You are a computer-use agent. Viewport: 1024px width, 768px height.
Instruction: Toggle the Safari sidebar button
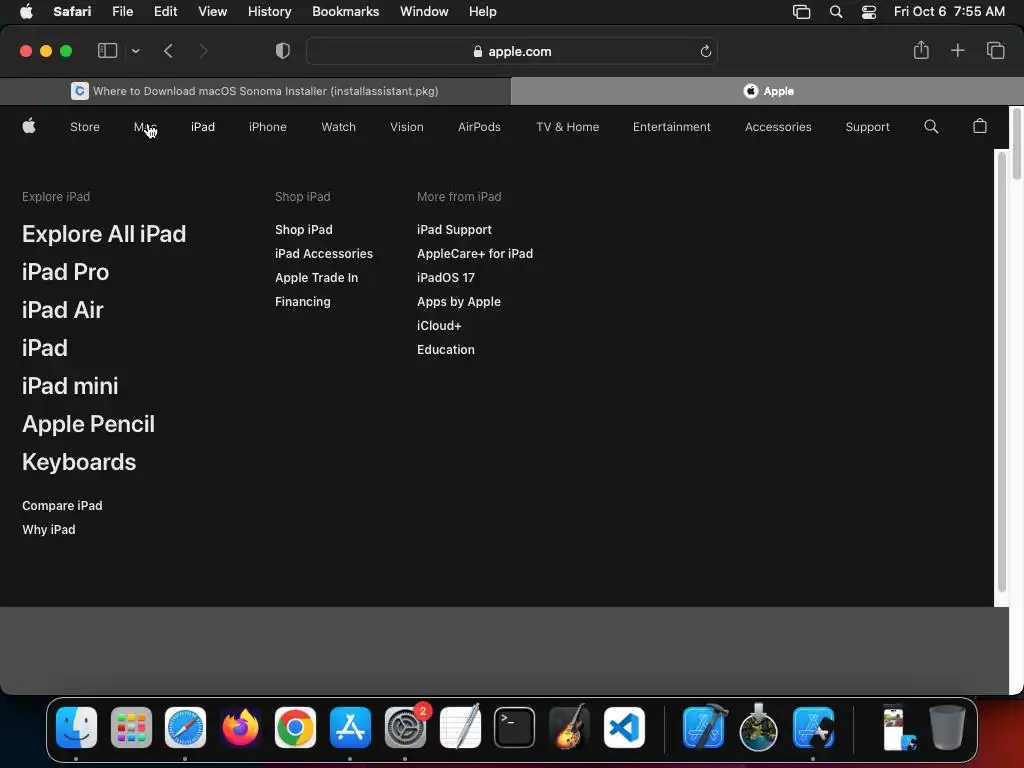pyautogui.click(x=107, y=51)
